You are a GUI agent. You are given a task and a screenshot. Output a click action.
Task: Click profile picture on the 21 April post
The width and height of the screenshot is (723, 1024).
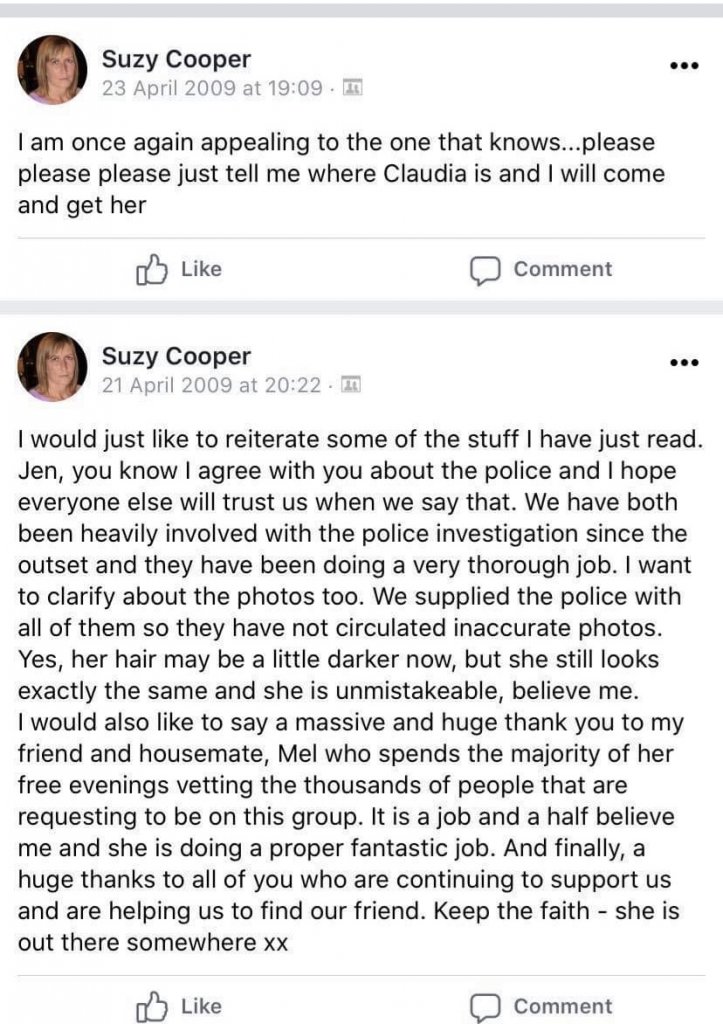click(x=53, y=367)
